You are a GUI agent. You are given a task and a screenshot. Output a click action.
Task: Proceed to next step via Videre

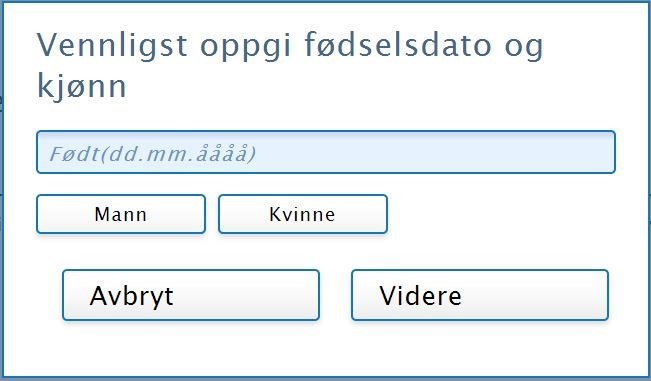point(480,295)
